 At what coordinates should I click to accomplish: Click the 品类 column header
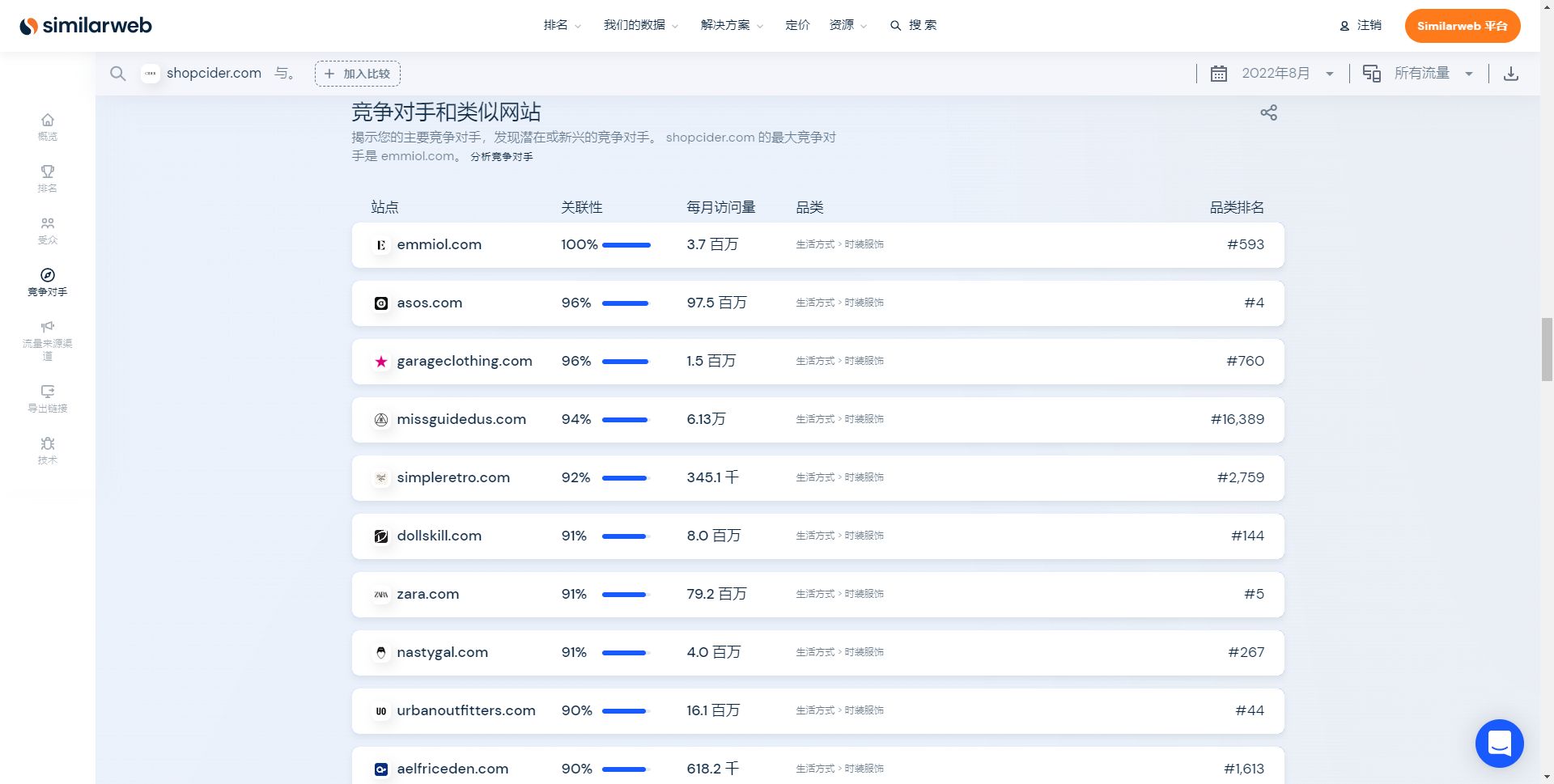click(809, 207)
